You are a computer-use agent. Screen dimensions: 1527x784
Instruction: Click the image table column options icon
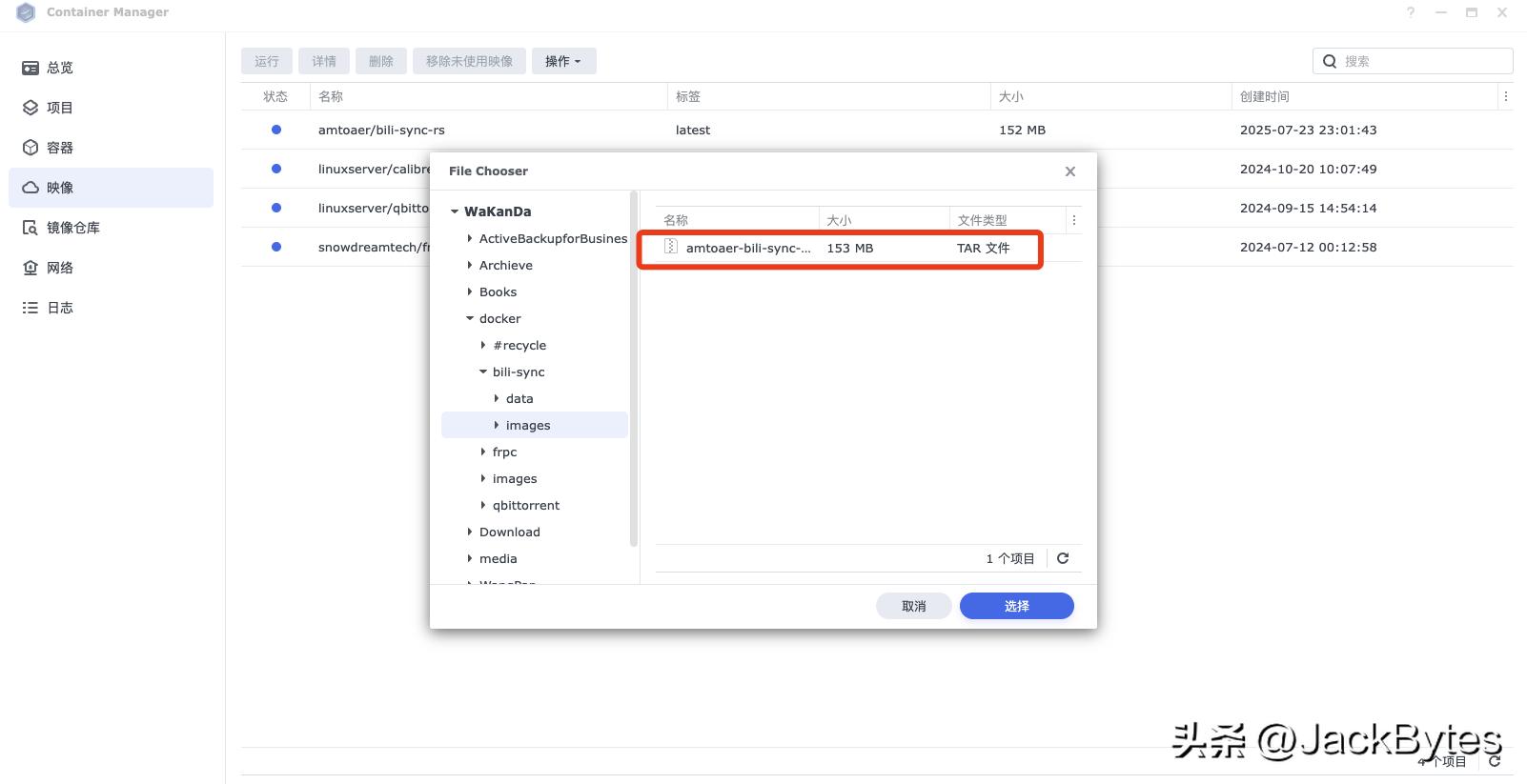(x=1506, y=96)
